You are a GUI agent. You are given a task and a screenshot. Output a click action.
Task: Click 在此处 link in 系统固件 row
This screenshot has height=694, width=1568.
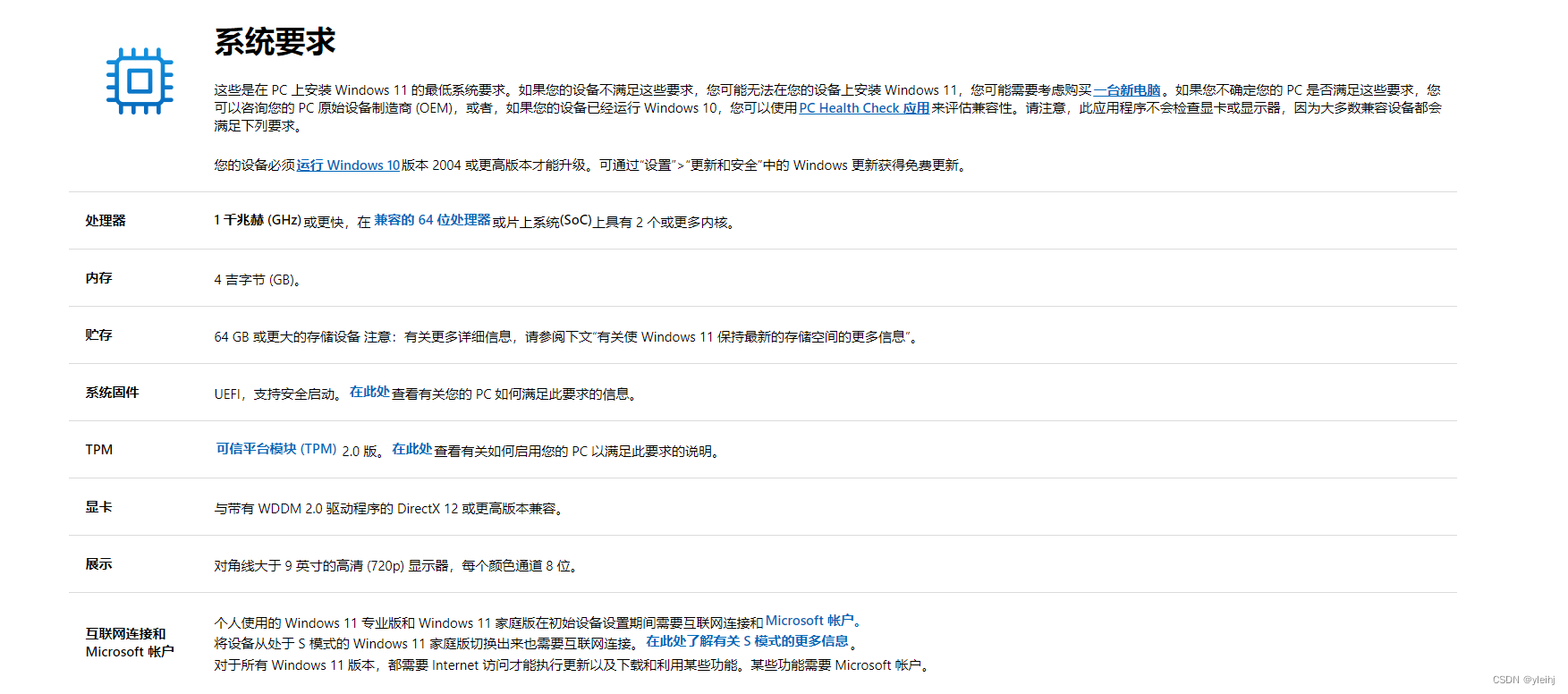pyautogui.click(x=369, y=392)
